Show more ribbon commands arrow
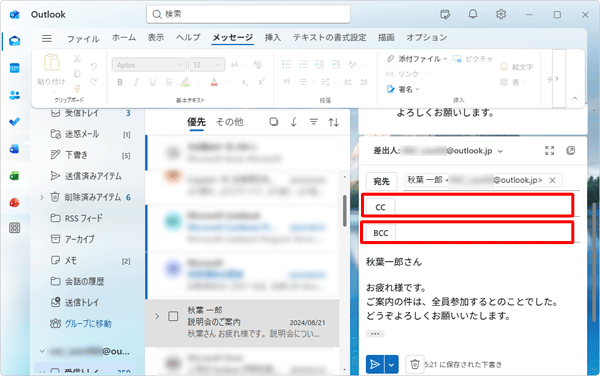 558,78
